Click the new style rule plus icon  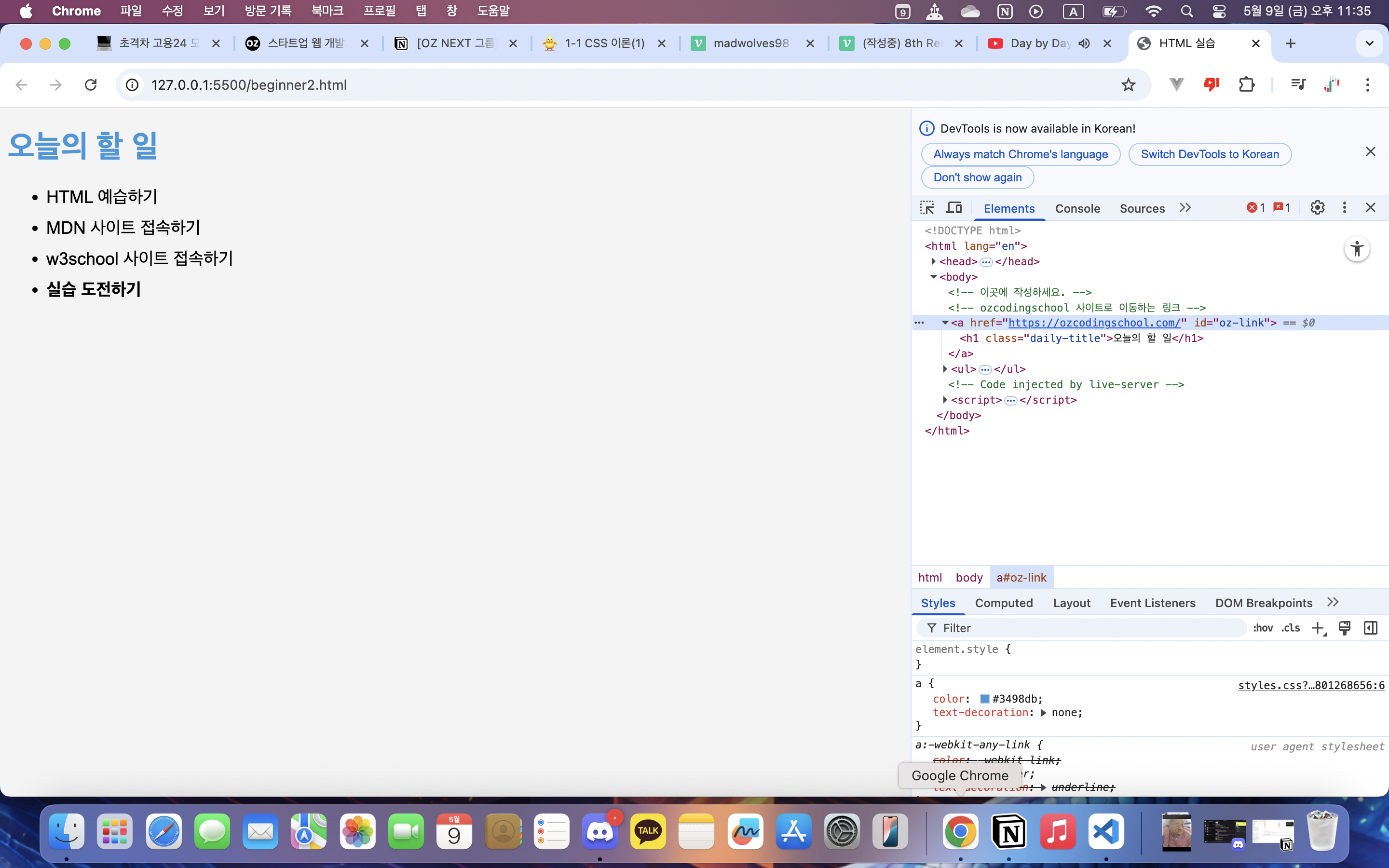[x=1318, y=628]
